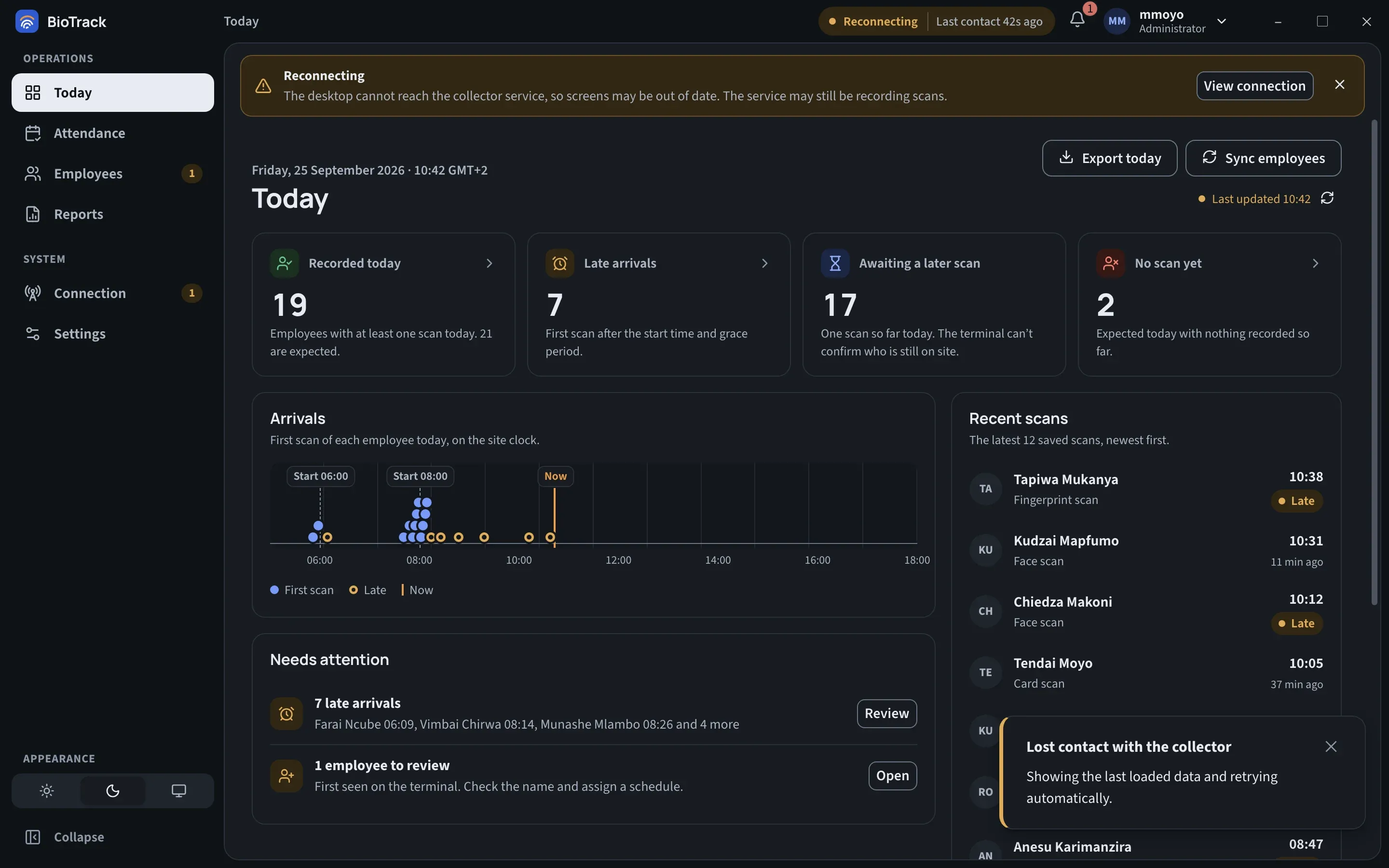Click View connection in the banner
This screenshot has width=1389, height=868.
pyautogui.click(x=1255, y=85)
